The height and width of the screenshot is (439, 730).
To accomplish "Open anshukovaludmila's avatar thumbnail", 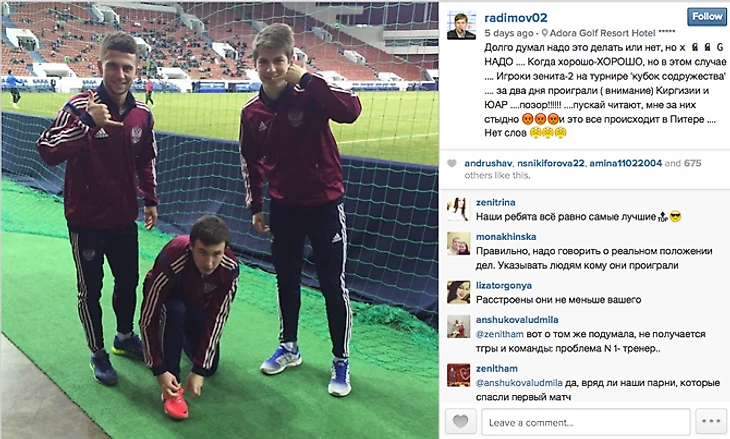I will 459,326.
